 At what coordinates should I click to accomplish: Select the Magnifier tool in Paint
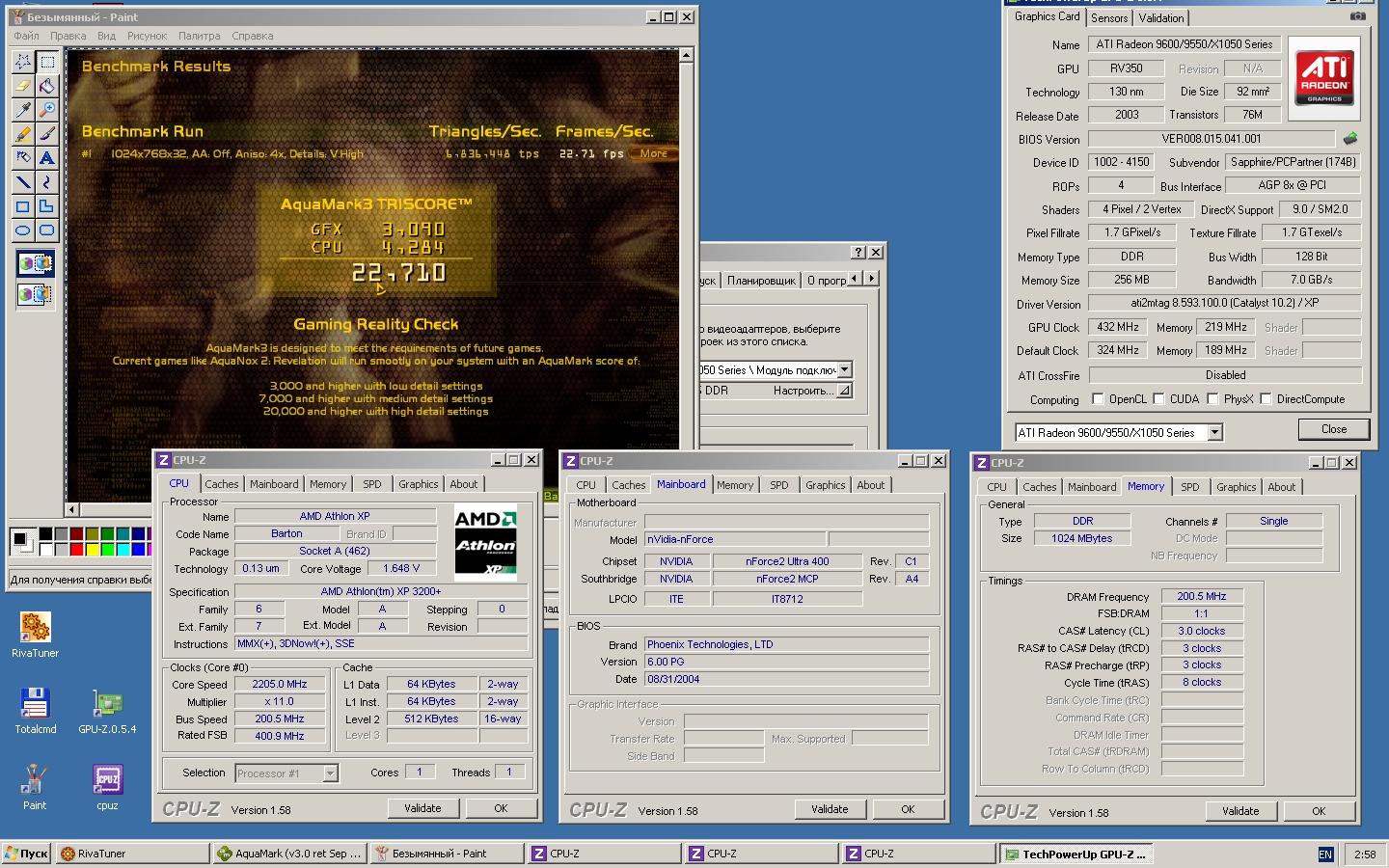tap(47, 110)
